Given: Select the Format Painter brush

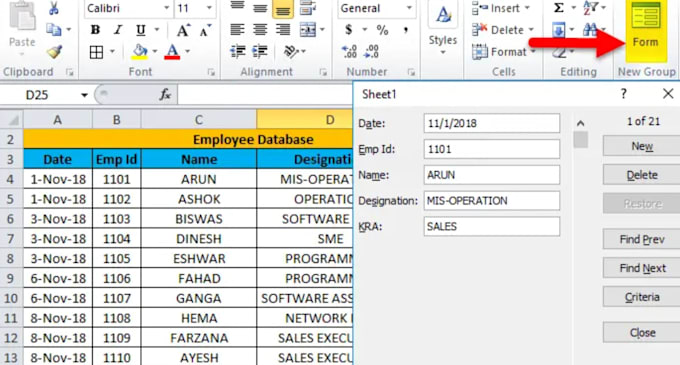Looking at the screenshot, I should (x=54, y=52).
